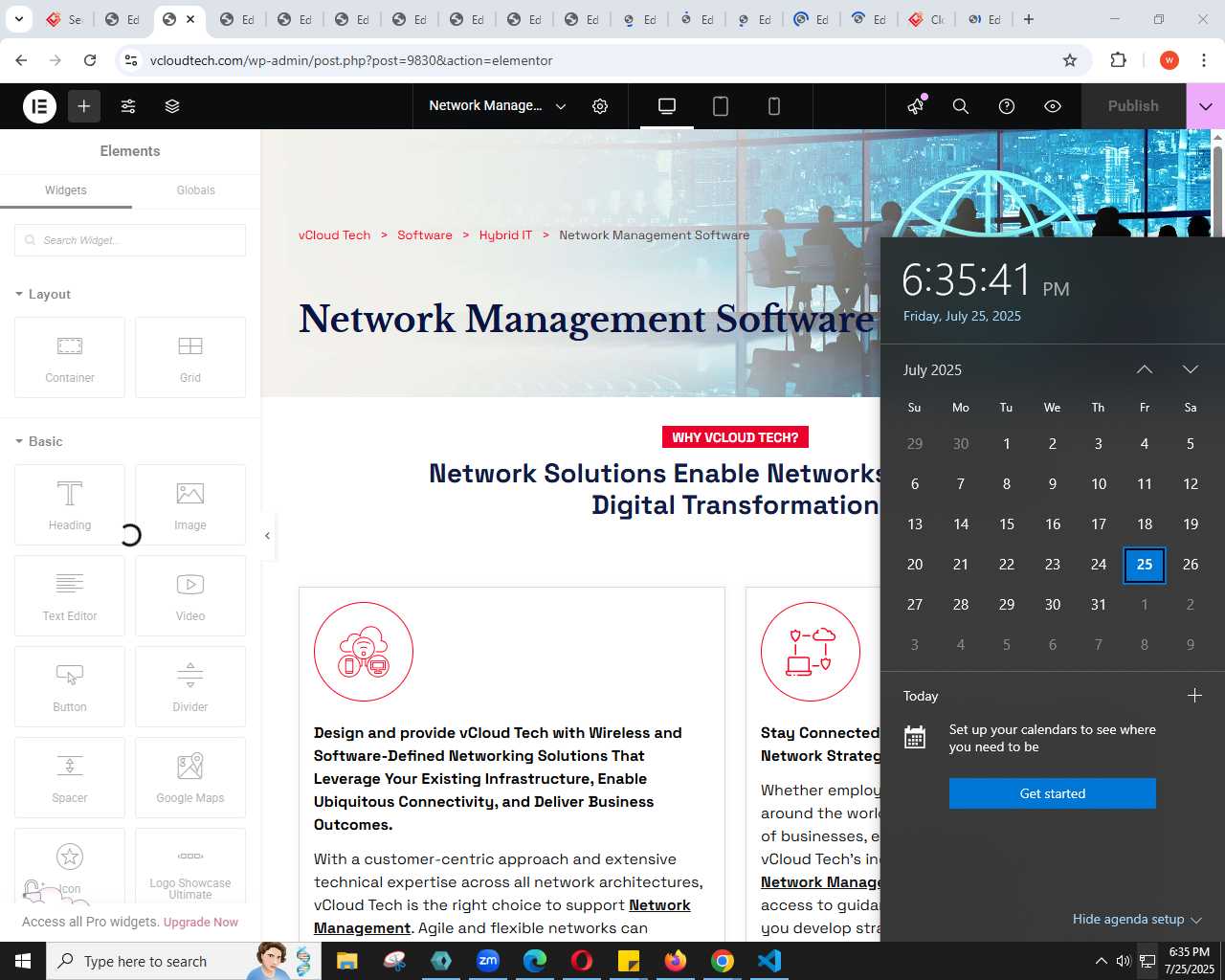The width and height of the screenshot is (1225, 980).
Task: Open the Help question mark icon
Action: click(1007, 106)
